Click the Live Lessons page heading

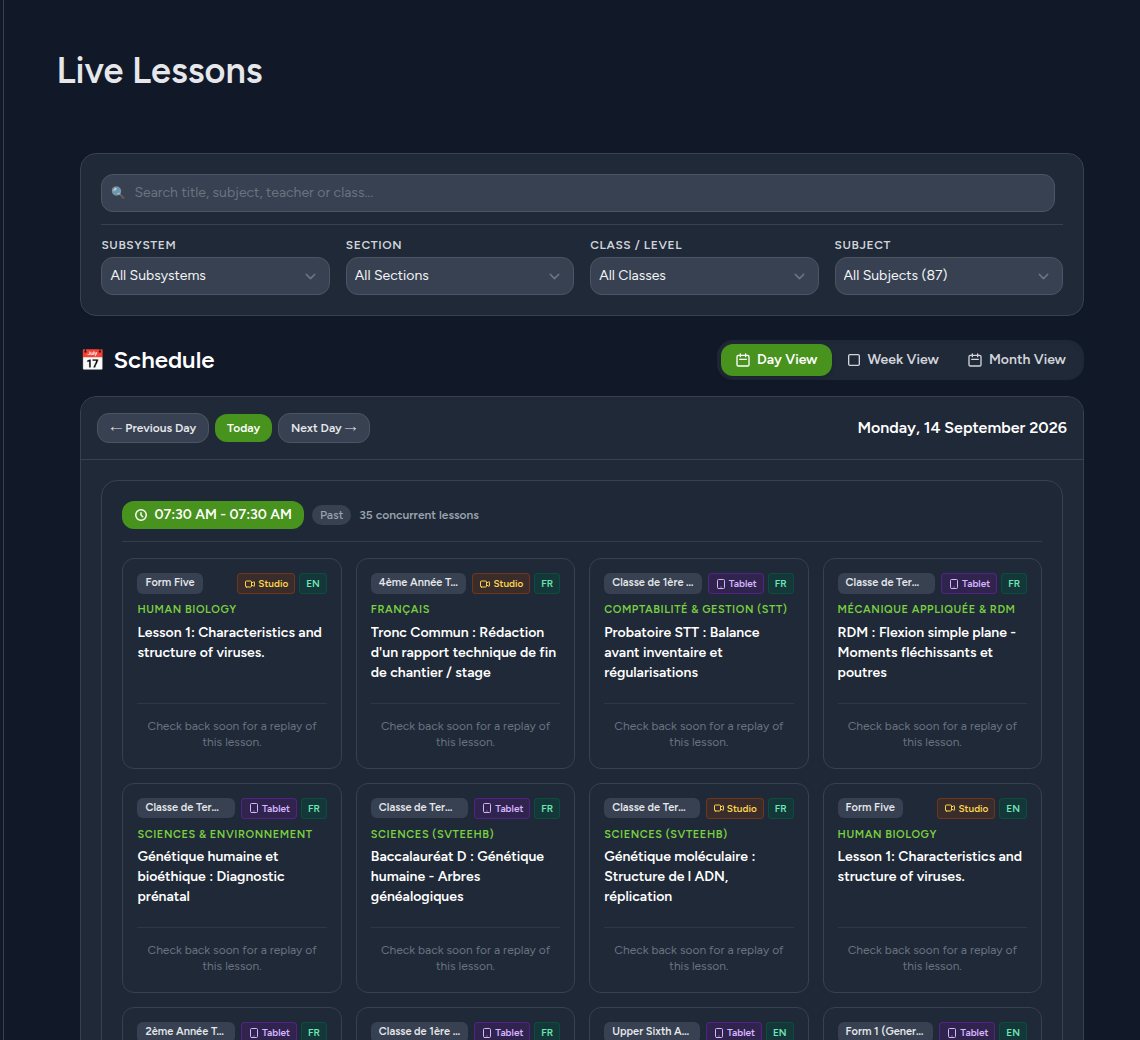(160, 71)
